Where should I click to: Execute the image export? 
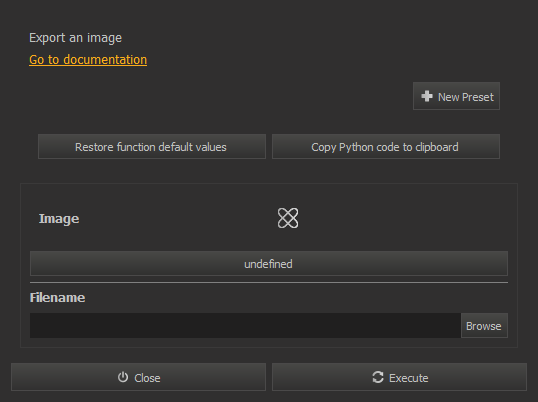(x=399, y=377)
